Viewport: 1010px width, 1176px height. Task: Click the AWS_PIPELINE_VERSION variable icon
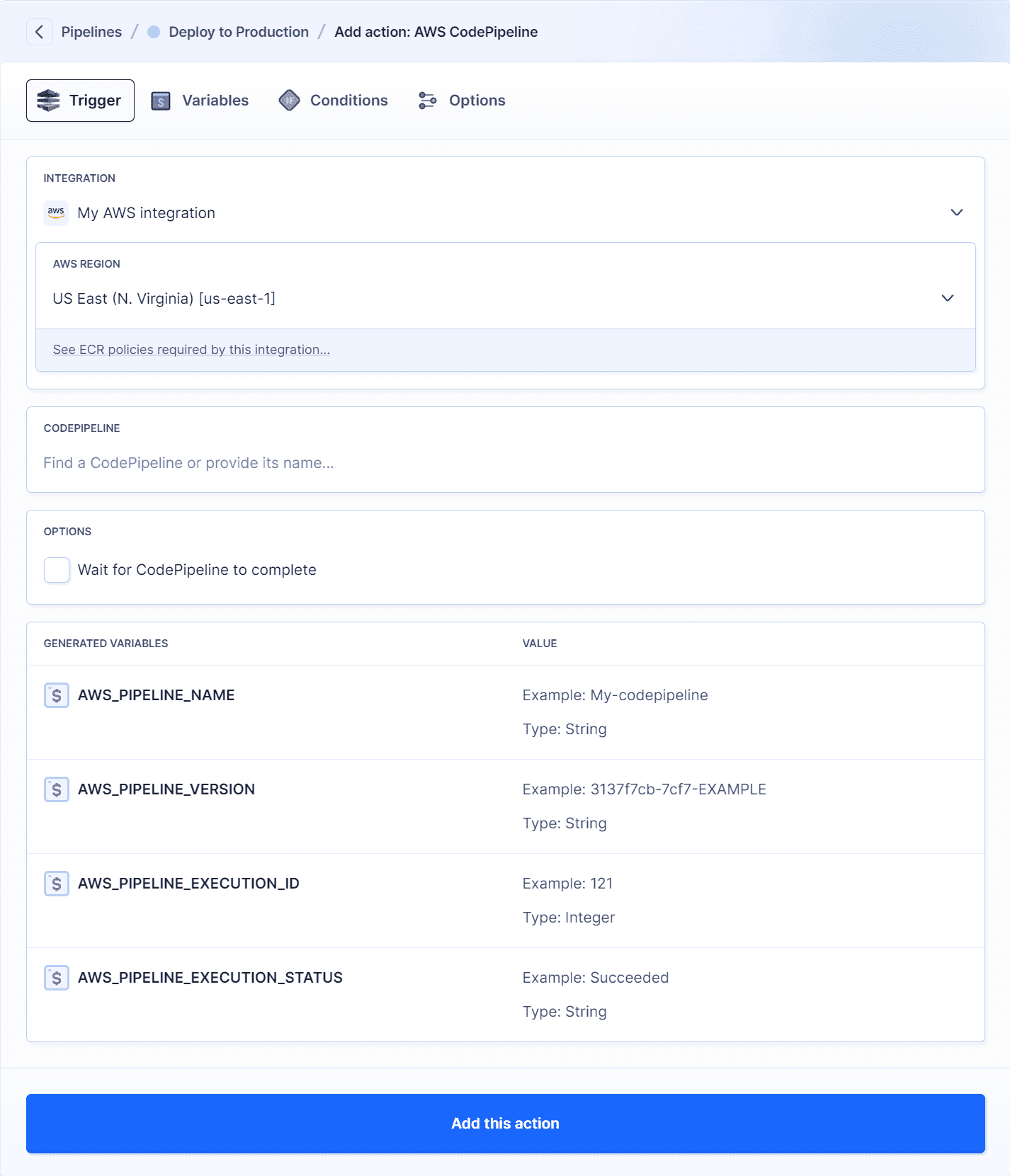tap(57, 789)
